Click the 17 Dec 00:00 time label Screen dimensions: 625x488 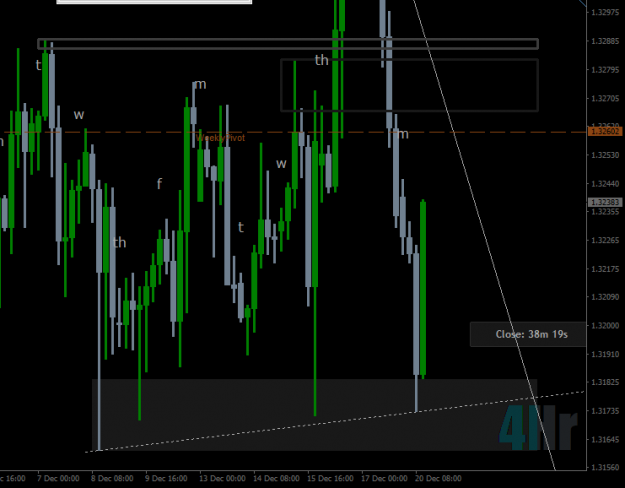tap(384, 478)
